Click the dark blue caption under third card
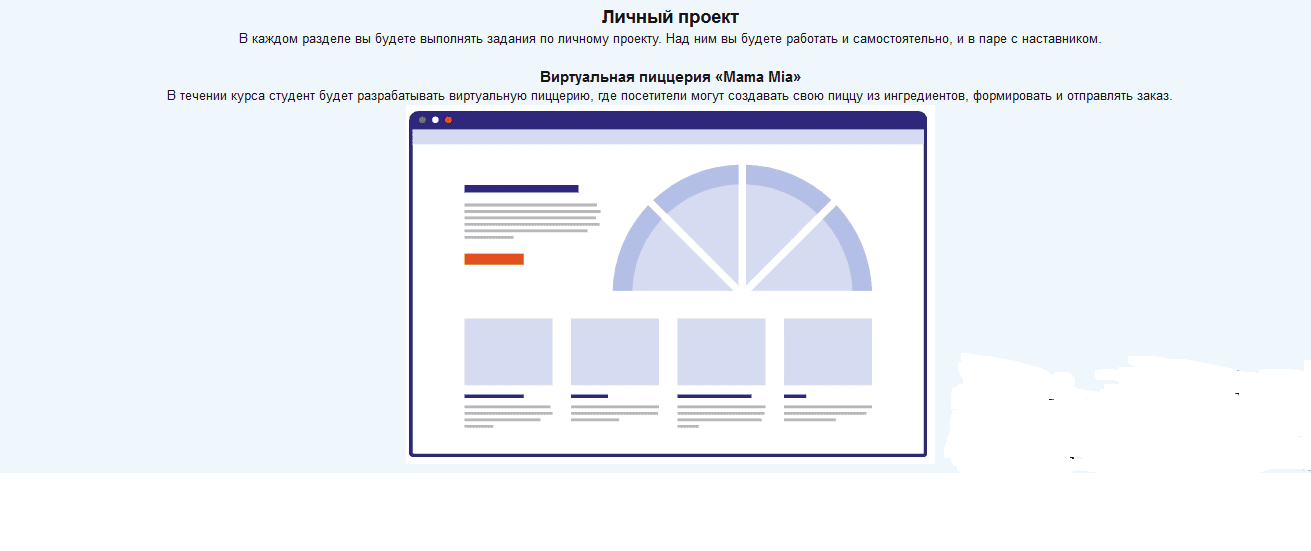Screen dimensions: 1311x551 (713, 396)
